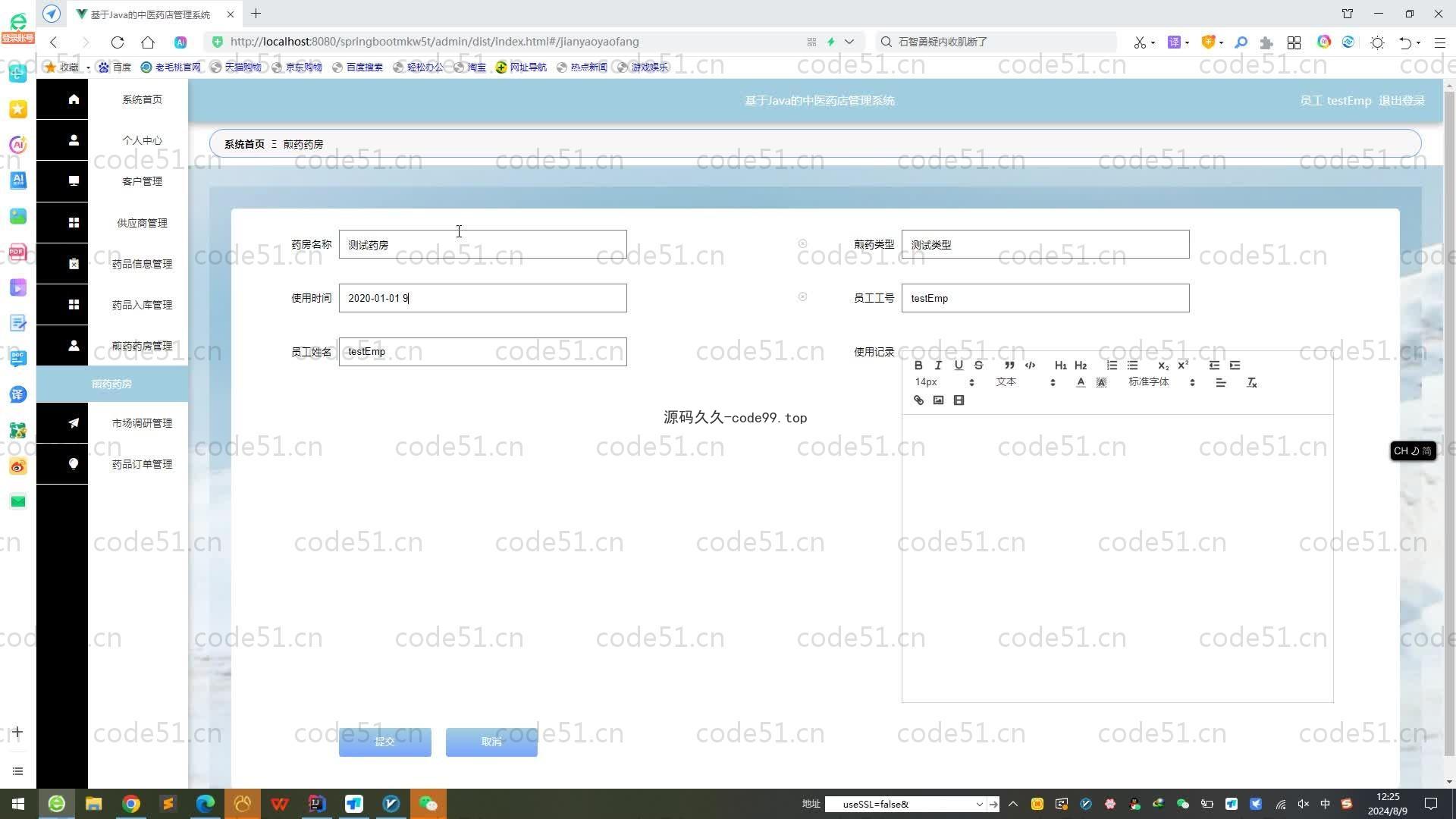This screenshot has height=819, width=1456.
Task: Click the browser home button
Action: (x=148, y=42)
